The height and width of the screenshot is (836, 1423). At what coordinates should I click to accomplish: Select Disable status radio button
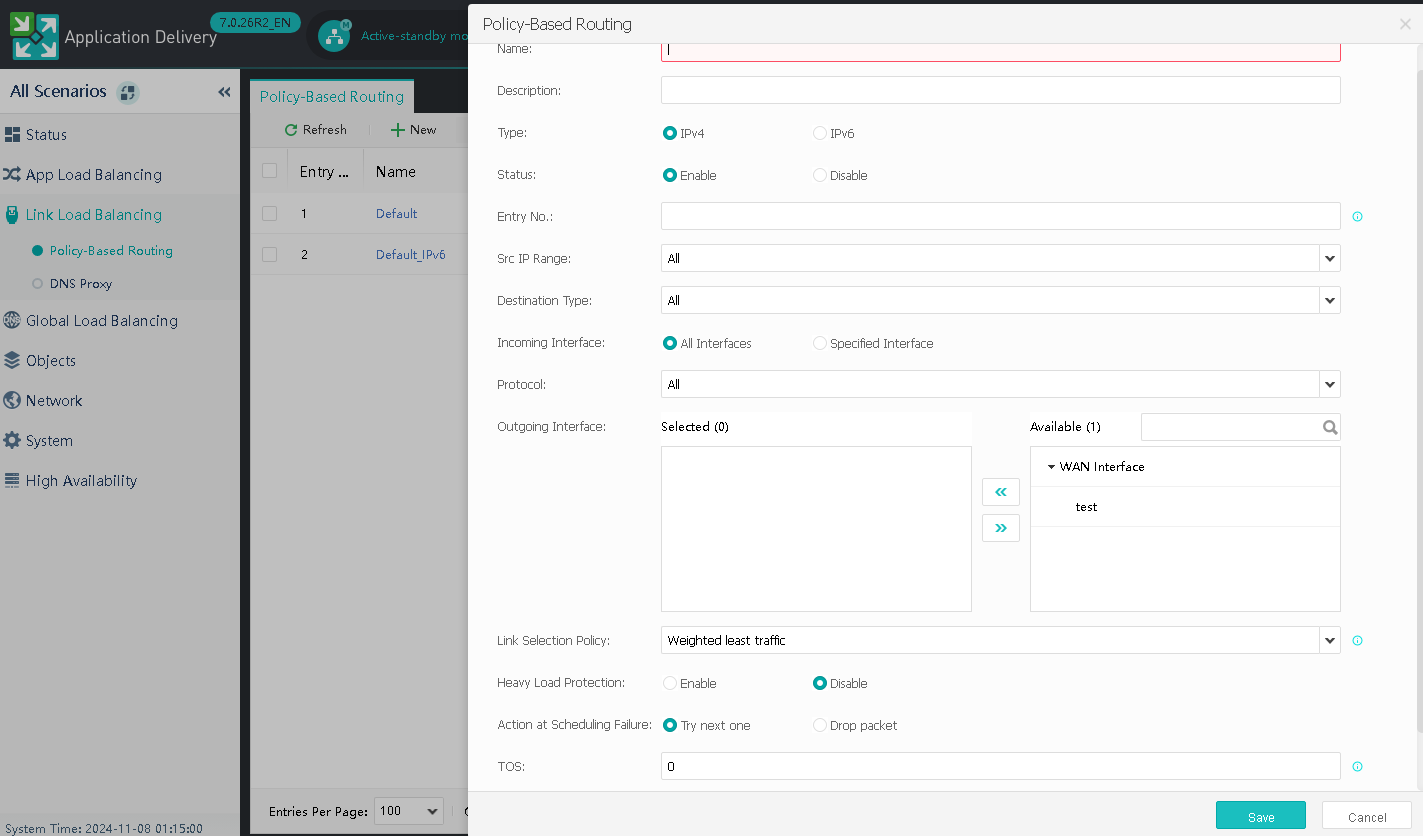click(820, 175)
